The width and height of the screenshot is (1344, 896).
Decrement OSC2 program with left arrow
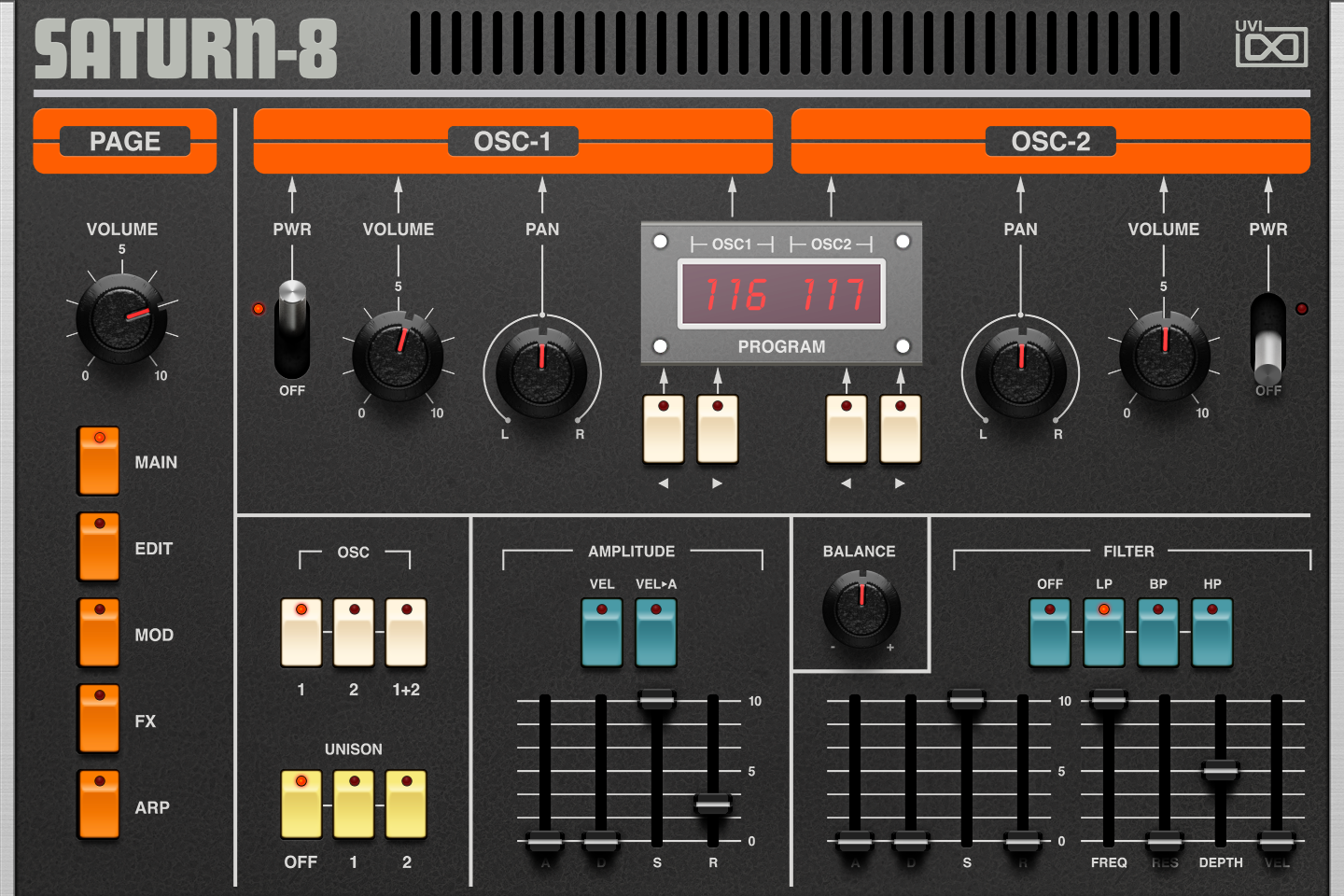pos(846,429)
